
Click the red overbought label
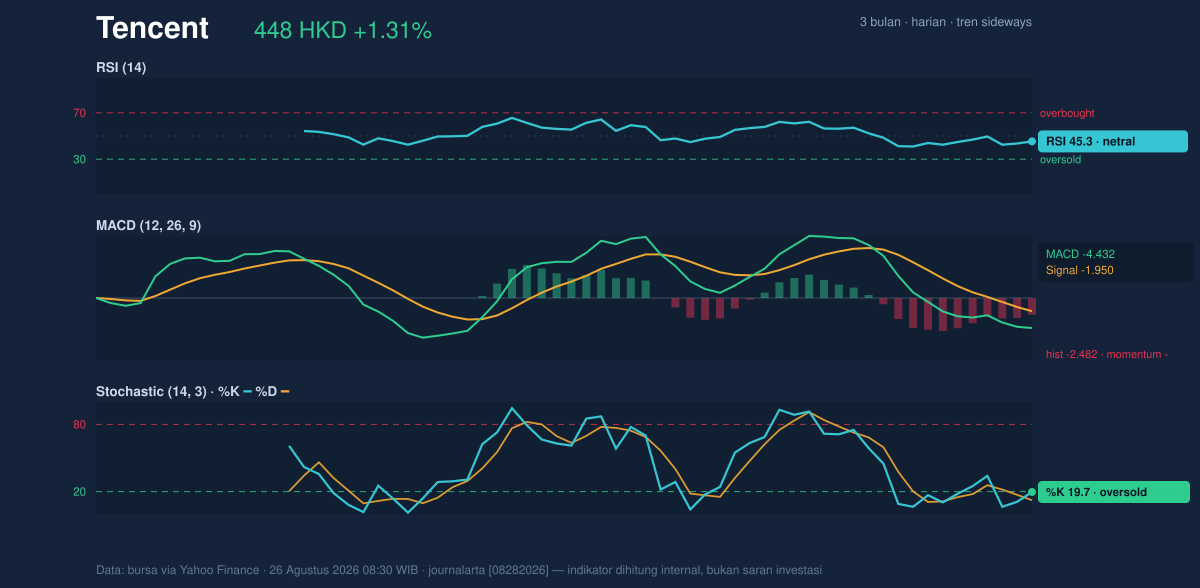pos(1067,113)
